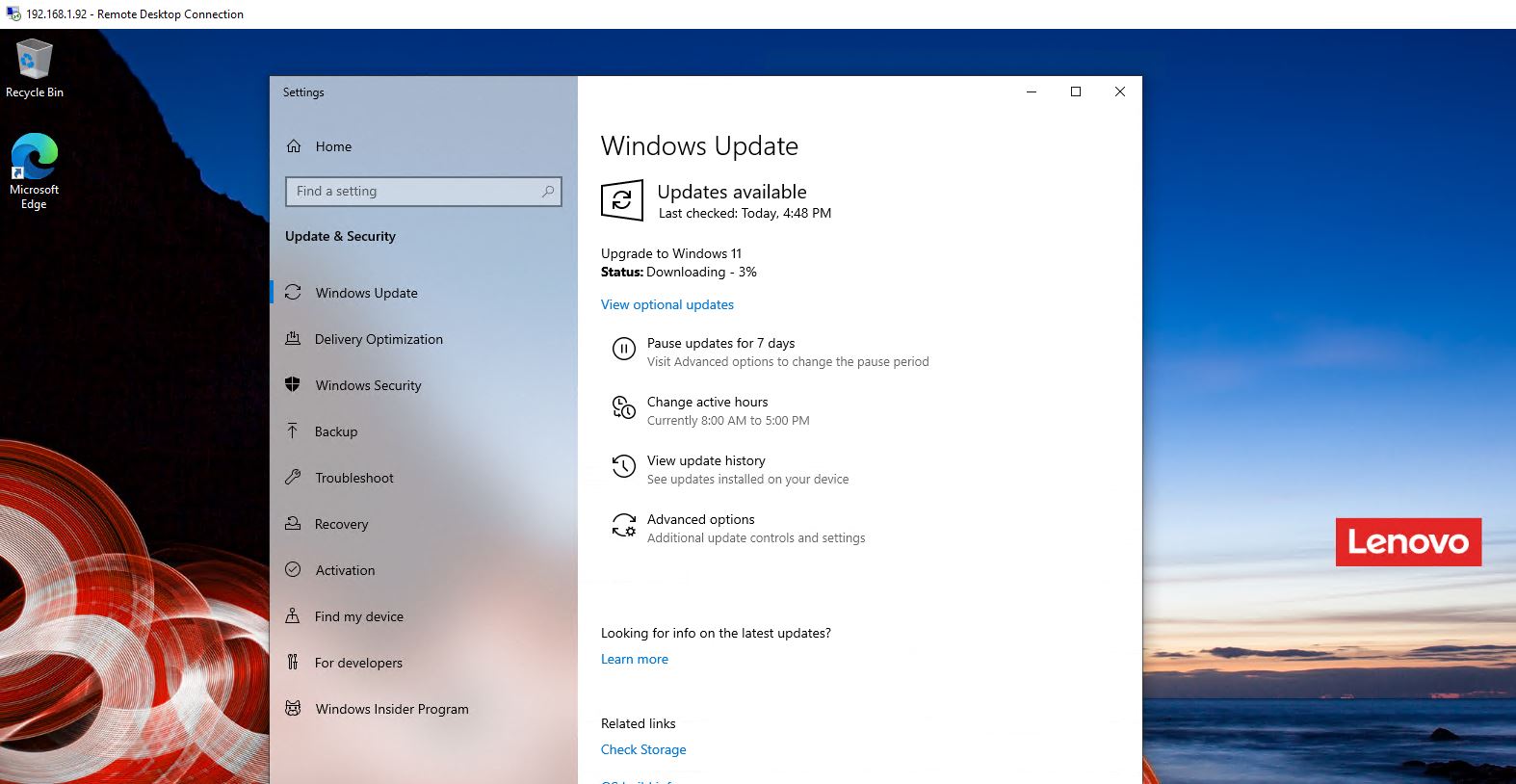The image size is (1516, 784).
Task: Open the Activation settings page
Action: point(345,570)
